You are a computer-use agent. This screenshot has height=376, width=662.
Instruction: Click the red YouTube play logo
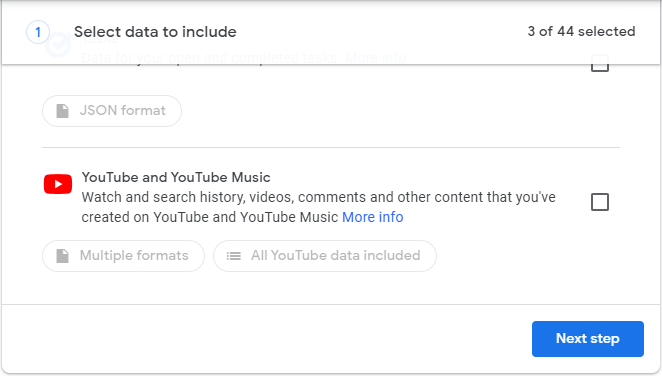coord(58,184)
